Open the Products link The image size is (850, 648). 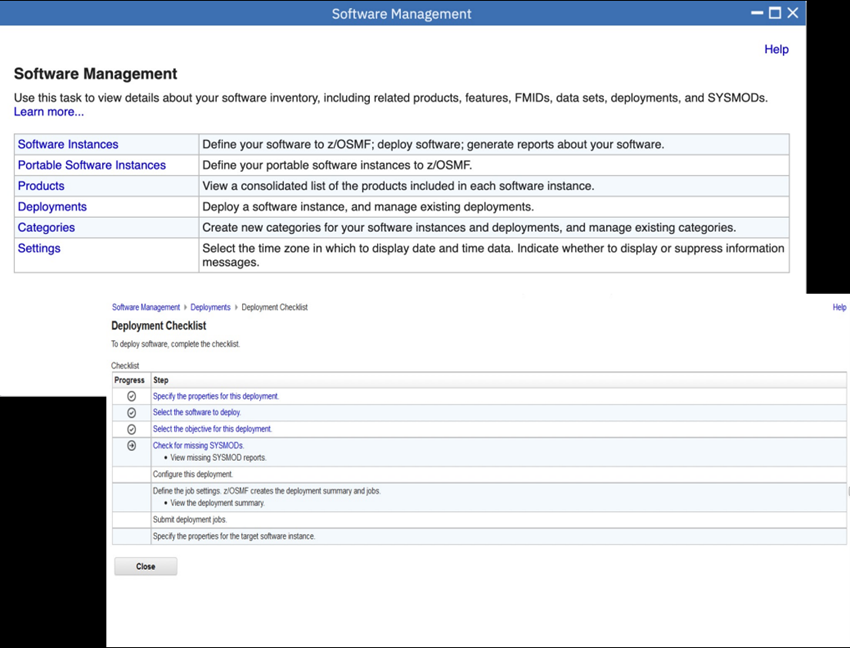point(41,185)
